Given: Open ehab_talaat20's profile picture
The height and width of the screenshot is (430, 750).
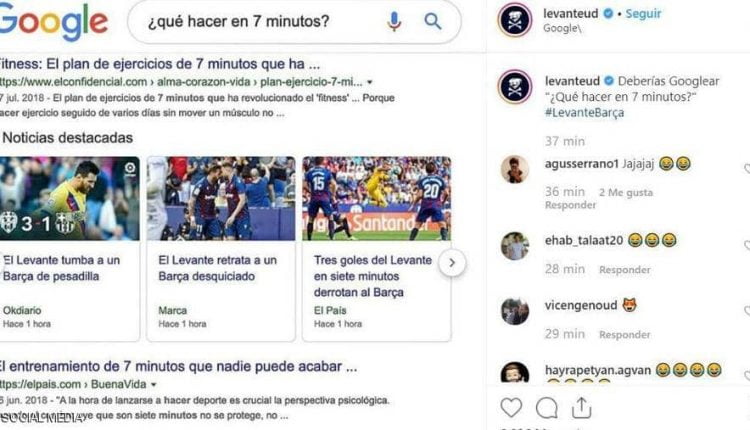Looking at the screenshot, I should click(515, 246).
